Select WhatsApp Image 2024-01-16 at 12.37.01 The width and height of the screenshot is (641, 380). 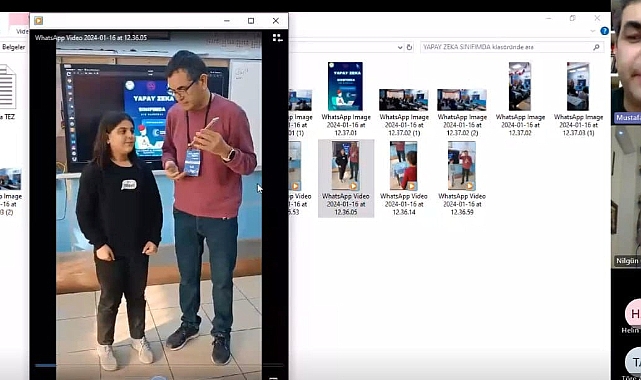[346, 99]
